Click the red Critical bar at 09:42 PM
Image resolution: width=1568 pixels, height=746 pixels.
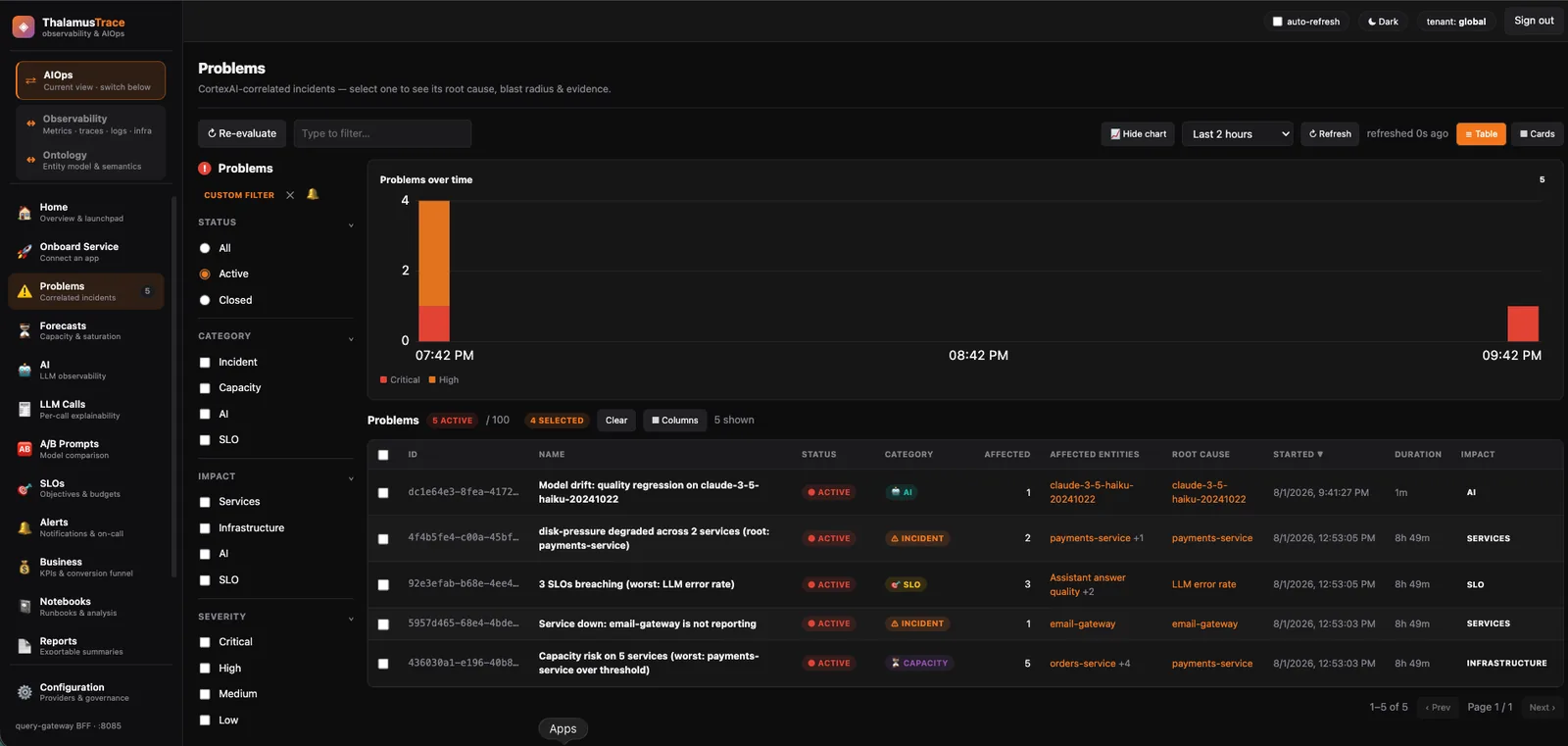(1523, 323)
